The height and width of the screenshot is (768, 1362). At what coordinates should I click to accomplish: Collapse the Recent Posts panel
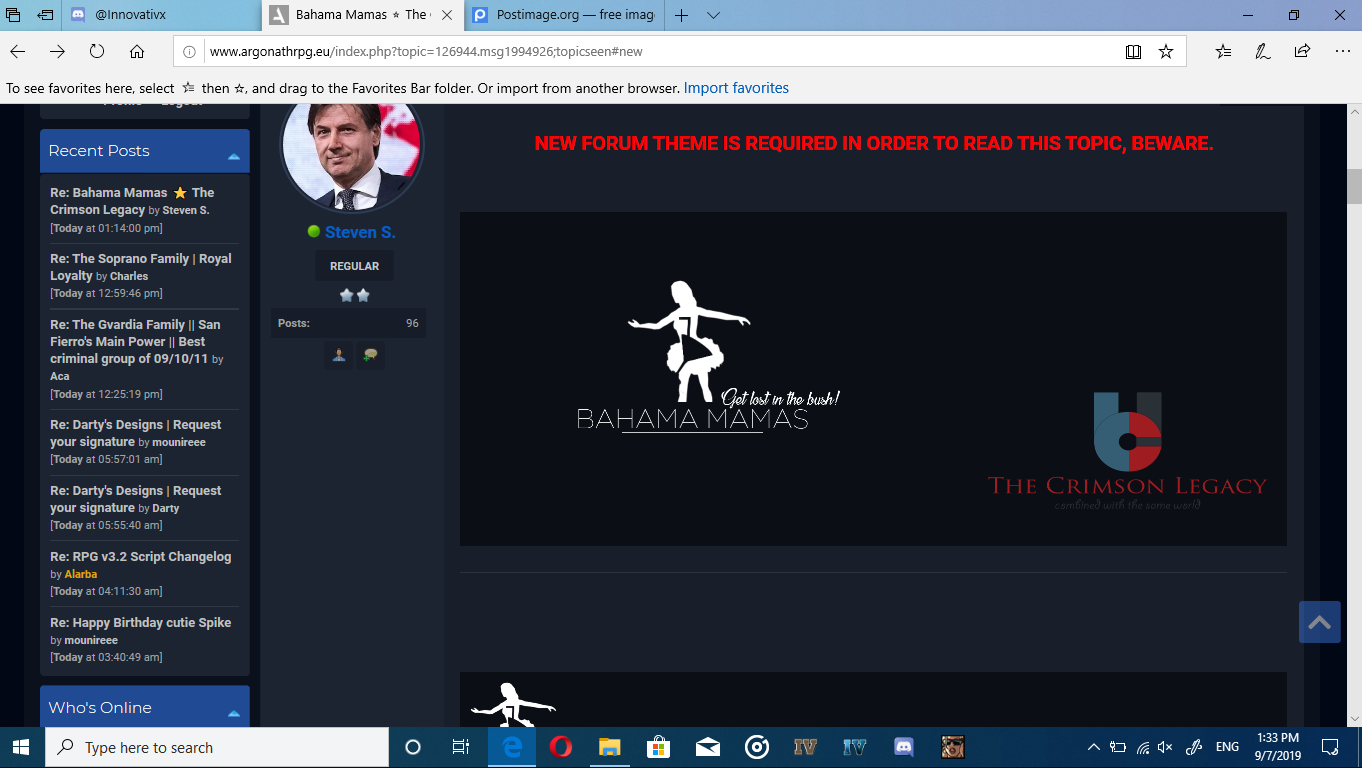pyautogui.click(x=233, y=156)
